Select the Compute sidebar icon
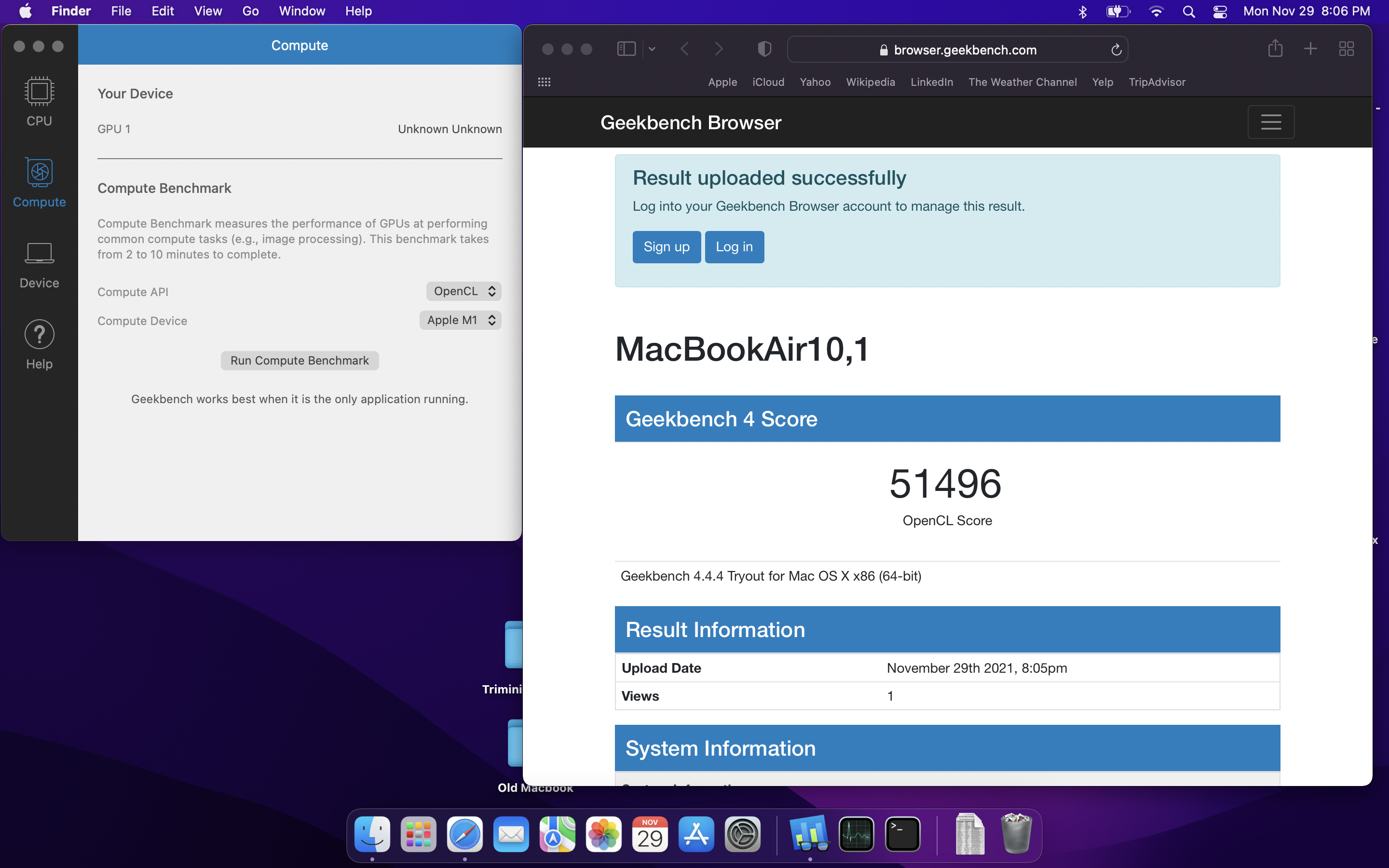 click(39, 183)
